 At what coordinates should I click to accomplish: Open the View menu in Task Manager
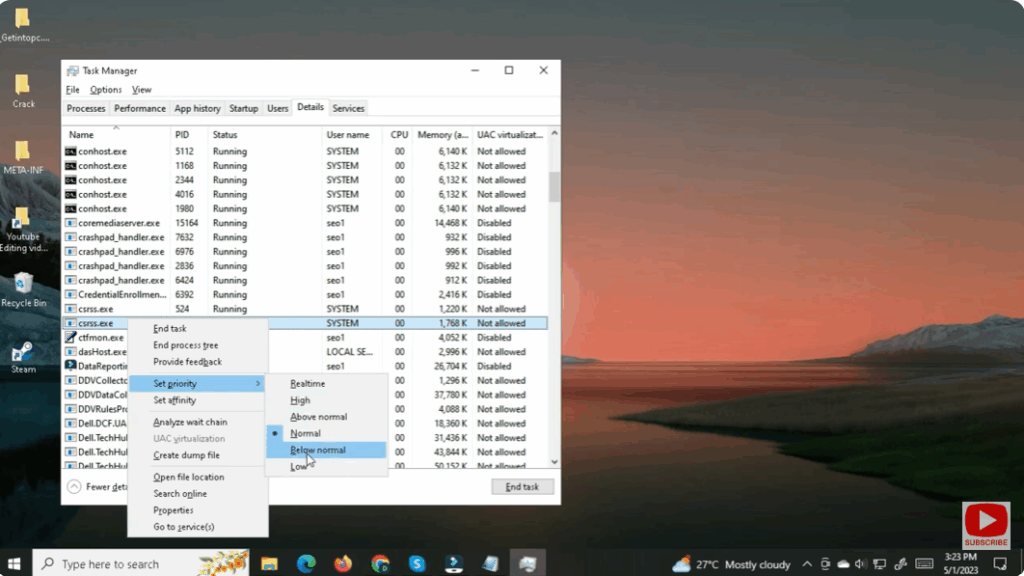pyautogui.click(x=141, y=89)
